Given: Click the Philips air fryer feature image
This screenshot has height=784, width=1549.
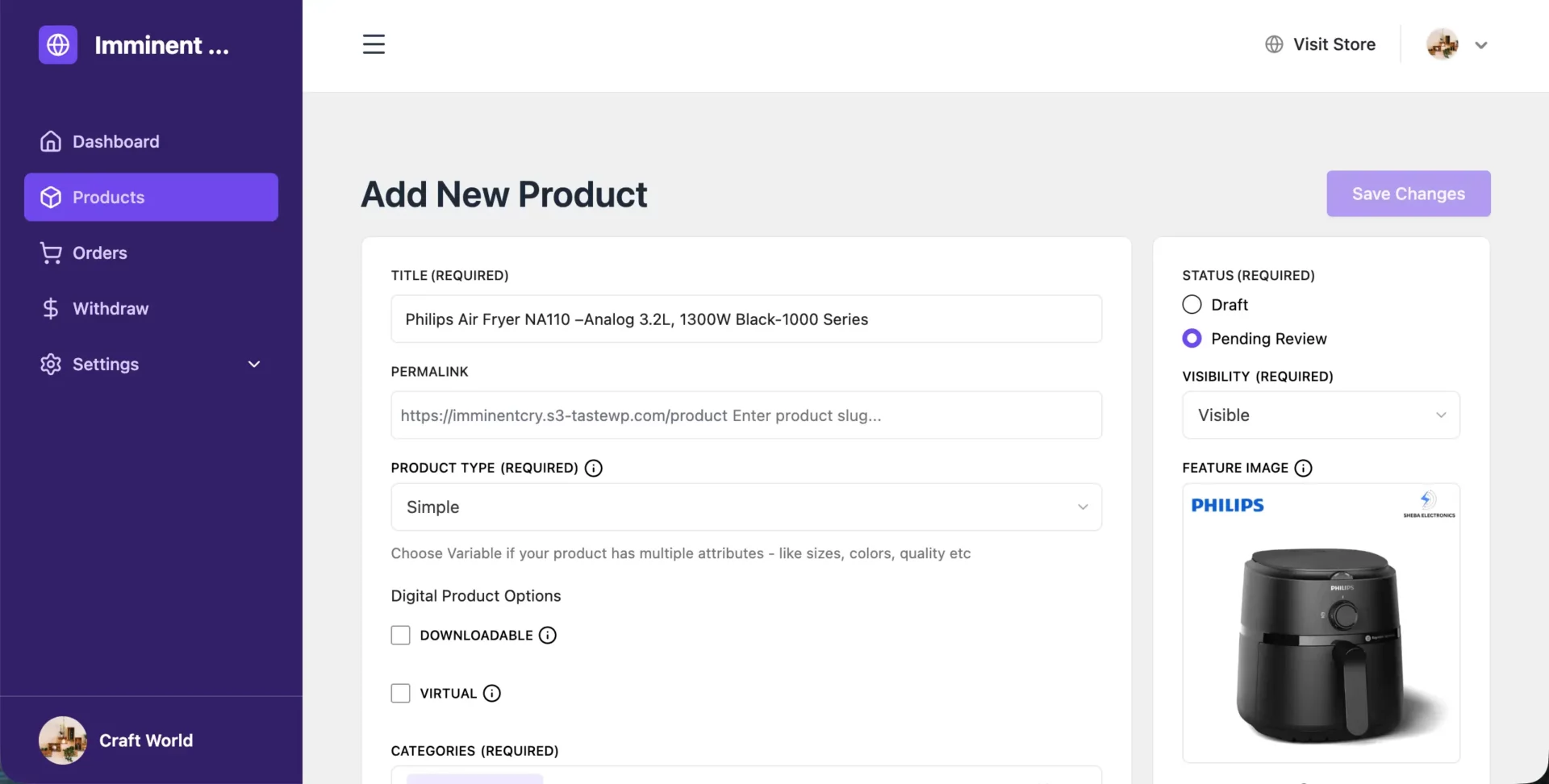Looking at the screenshot, I should click(1321, 623).
